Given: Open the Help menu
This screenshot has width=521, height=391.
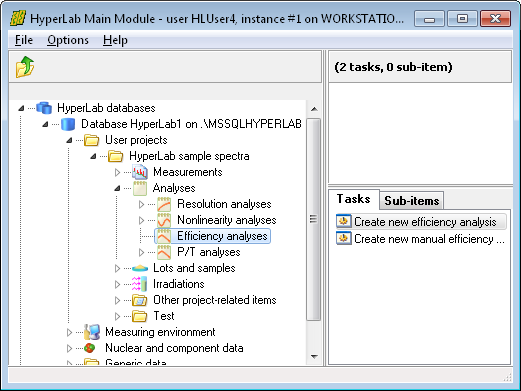Looking at the screenshot, I should coord(115,40).
